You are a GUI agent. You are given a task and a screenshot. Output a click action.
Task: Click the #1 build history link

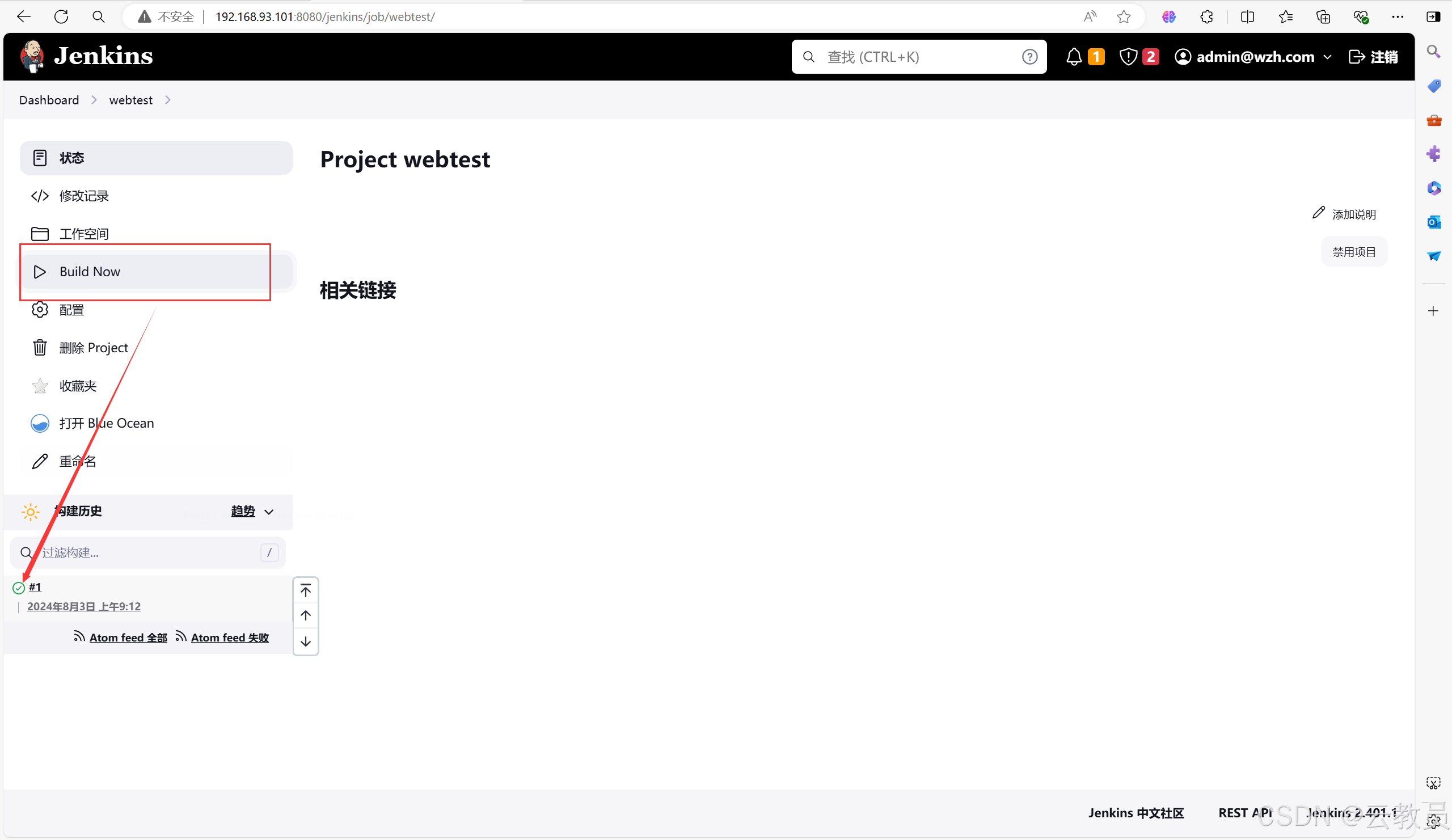pyautogui.click(x=35, y=587)
